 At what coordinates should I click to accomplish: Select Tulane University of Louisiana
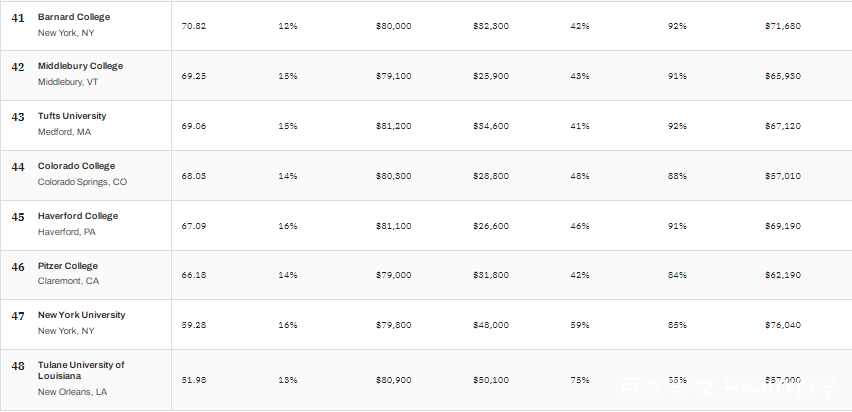pyautogui.click(x=81, y=370)
